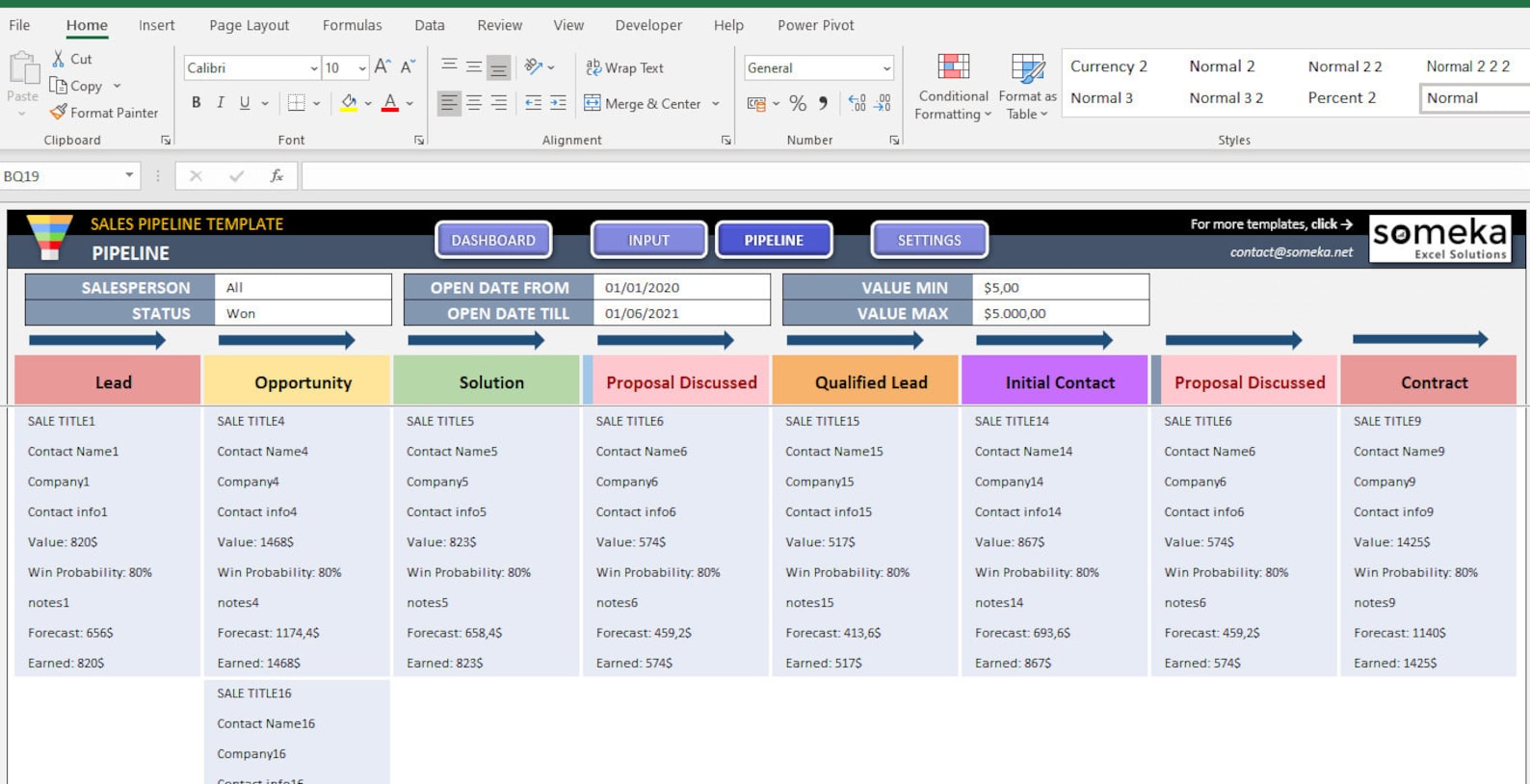
Task: Switch to the Insert tab
Action: [x=156, y=25]
